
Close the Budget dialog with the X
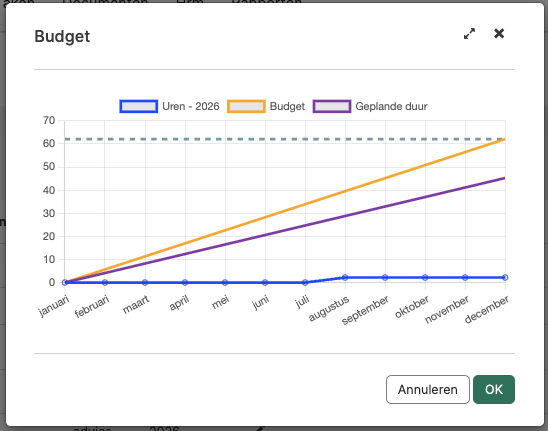(499, 34)
